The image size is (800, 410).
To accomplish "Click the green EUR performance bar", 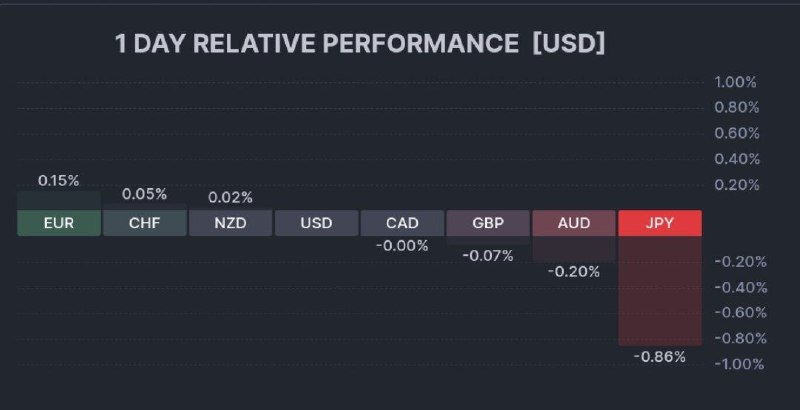I will pos(59,200).
